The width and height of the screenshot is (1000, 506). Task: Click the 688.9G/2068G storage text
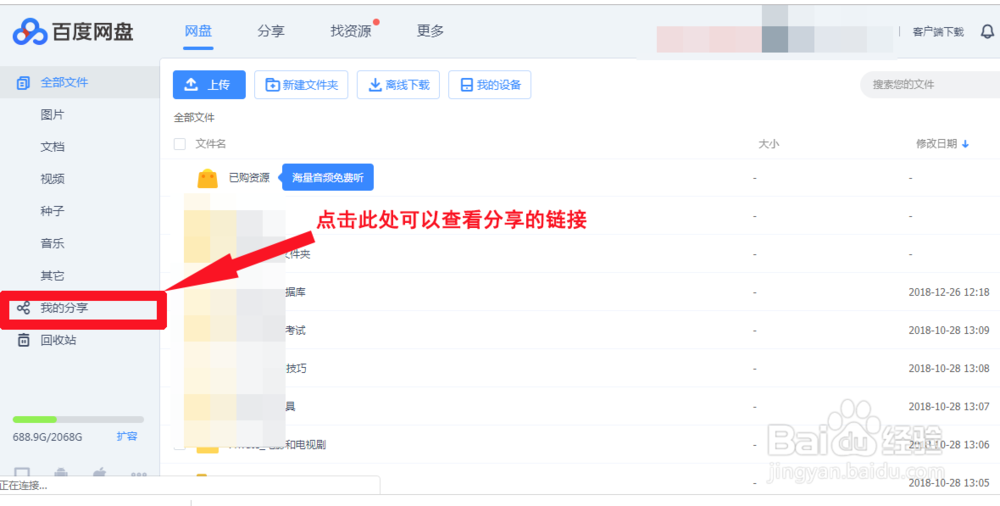coord(48,438)
